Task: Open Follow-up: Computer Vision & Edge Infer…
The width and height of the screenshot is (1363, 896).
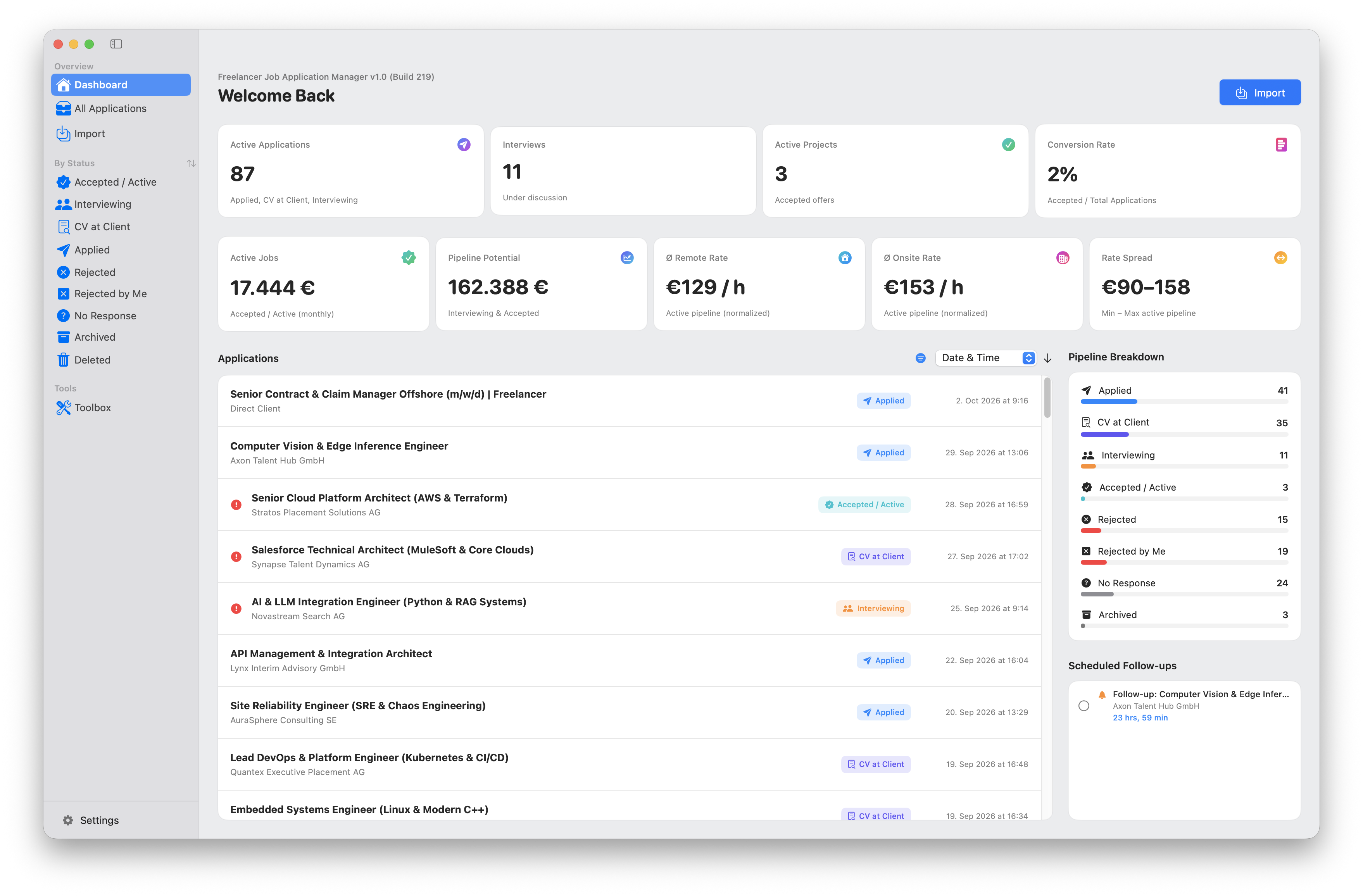Action: tap(1201, 694)
